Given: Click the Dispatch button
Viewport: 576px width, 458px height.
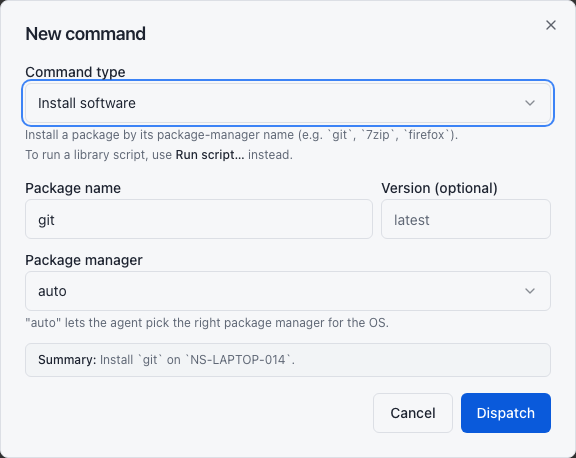Looking at the screenshot, I should coord(506,413).
